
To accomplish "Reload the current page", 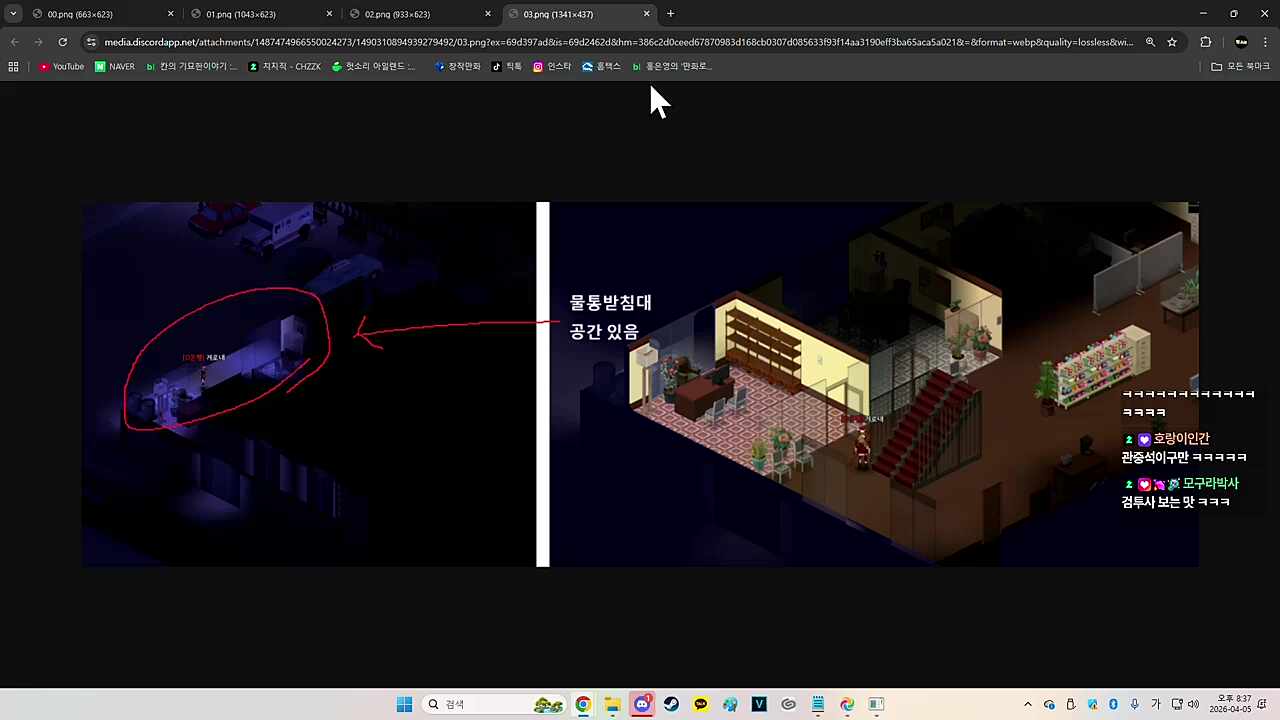I will pos(62,42).
